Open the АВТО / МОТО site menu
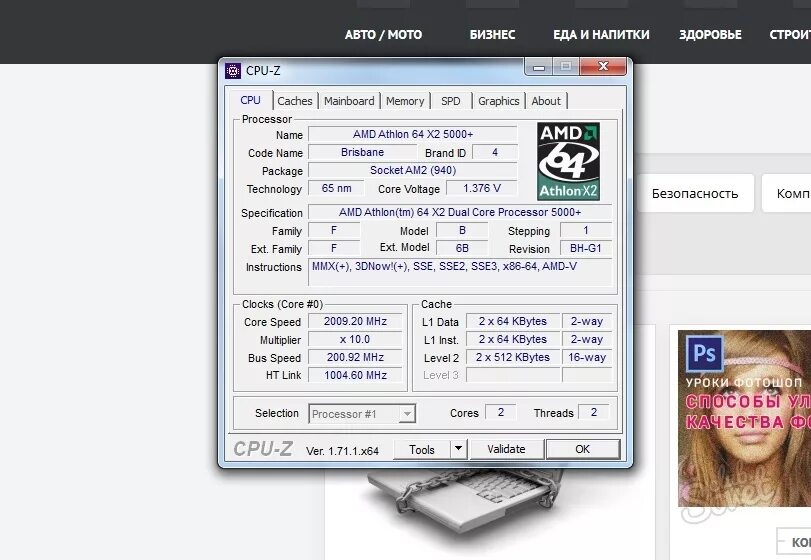 click(x=383, y=35)
